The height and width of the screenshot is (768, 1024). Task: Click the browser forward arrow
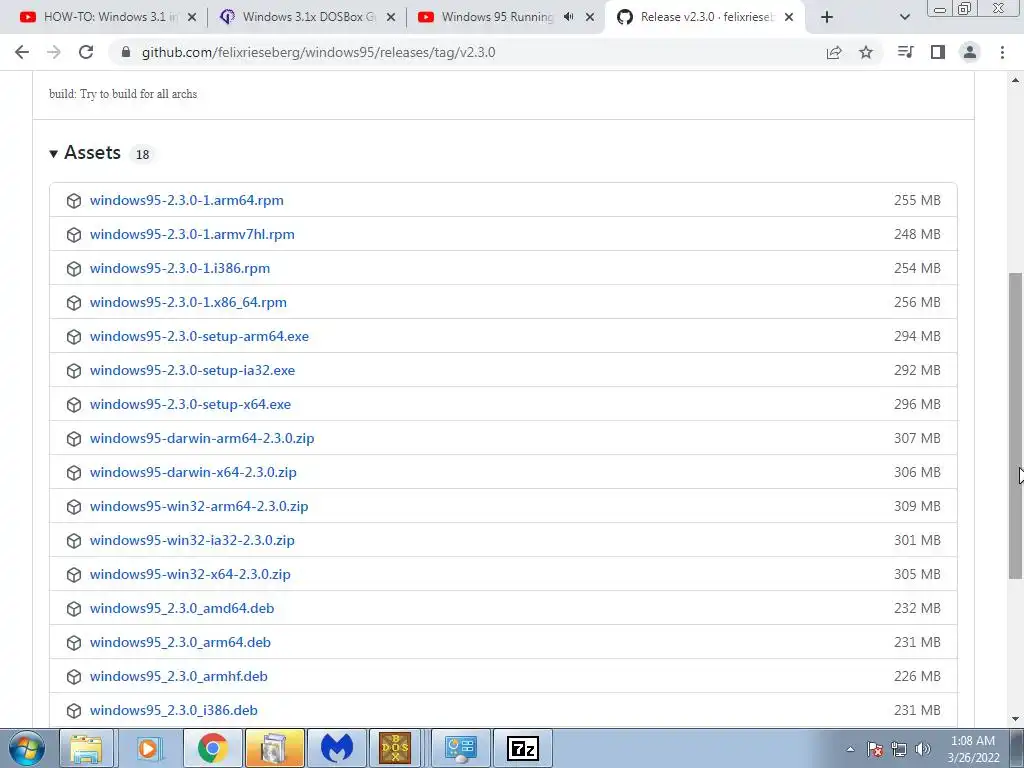pos(54,52)
